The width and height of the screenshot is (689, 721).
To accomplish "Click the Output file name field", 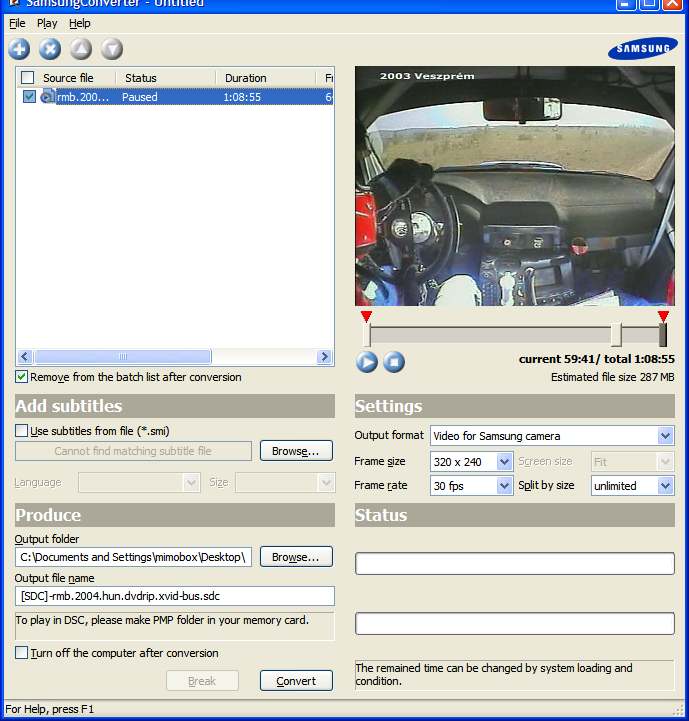I will click(175, 596).
